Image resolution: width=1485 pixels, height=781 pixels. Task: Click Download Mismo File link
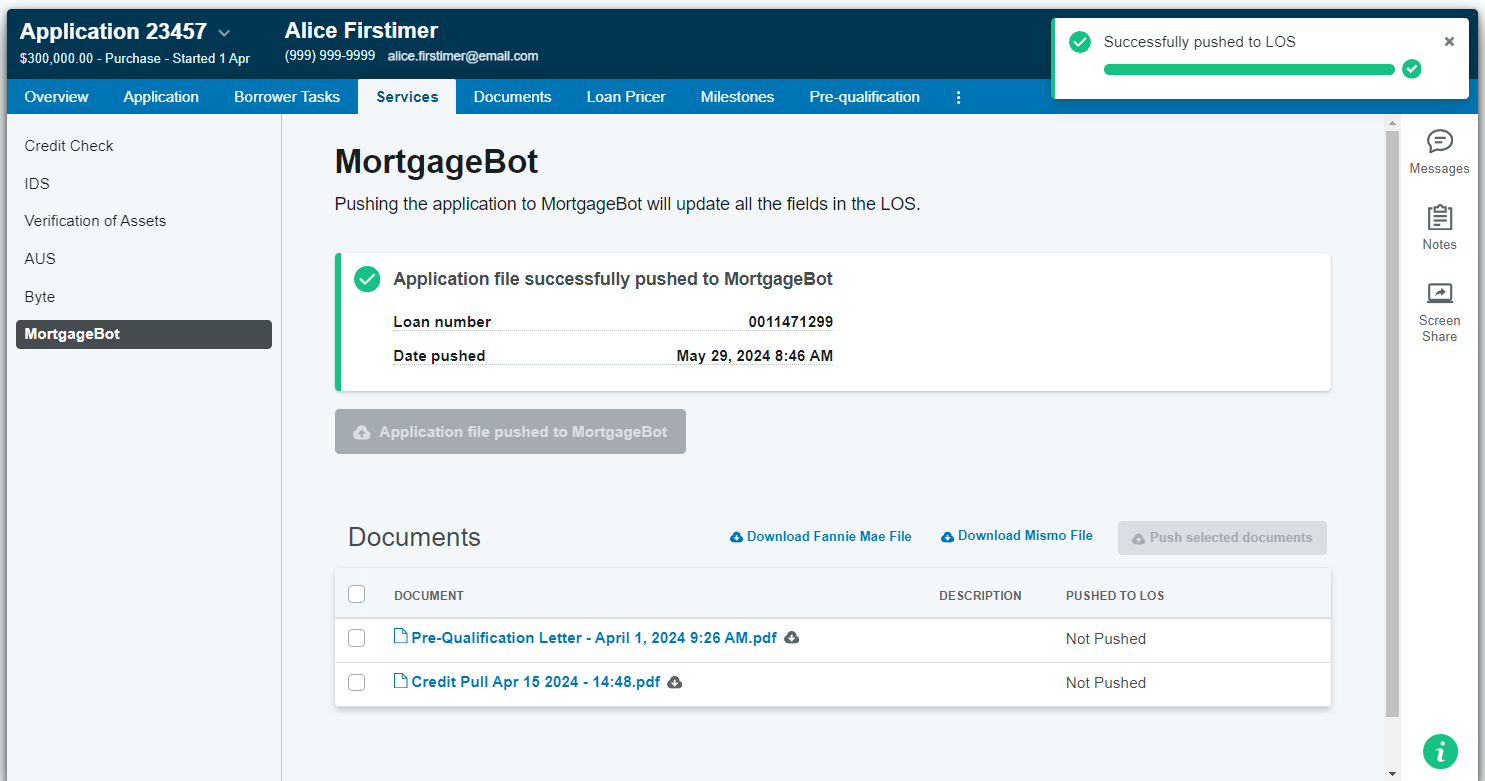pyautogui.click(x=1017, y=536)
